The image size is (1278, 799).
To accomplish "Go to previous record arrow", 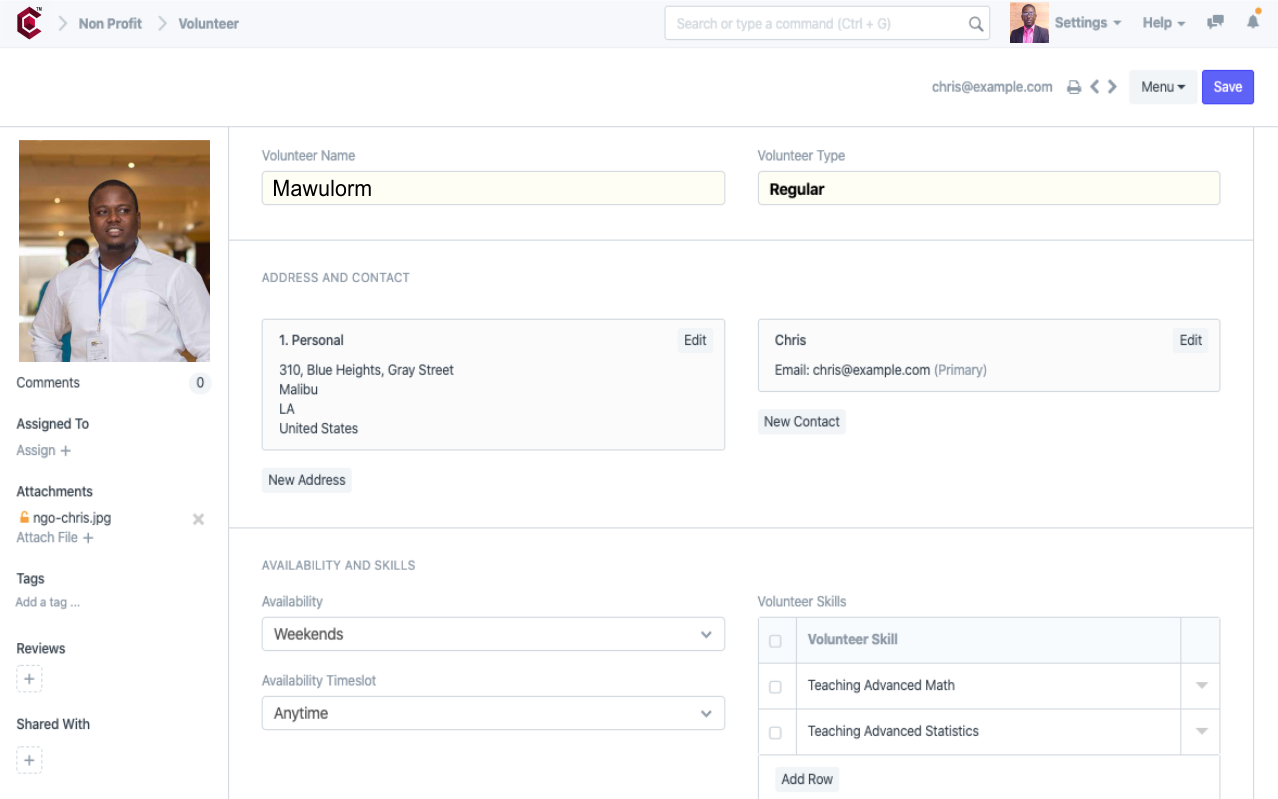I will click(1095, 87).
